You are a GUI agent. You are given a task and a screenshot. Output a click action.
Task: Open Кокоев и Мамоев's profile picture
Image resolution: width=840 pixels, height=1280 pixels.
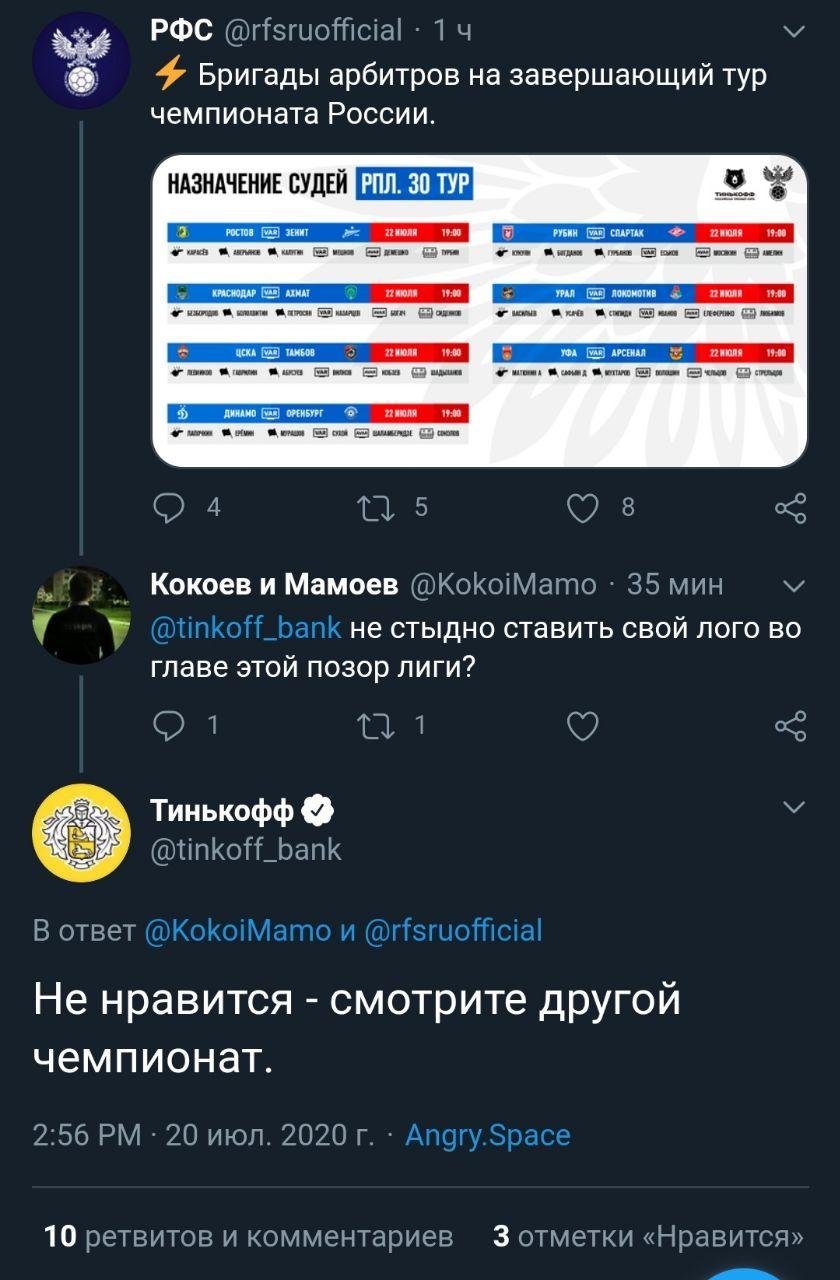pyautogui.click(x=80, y=615)
